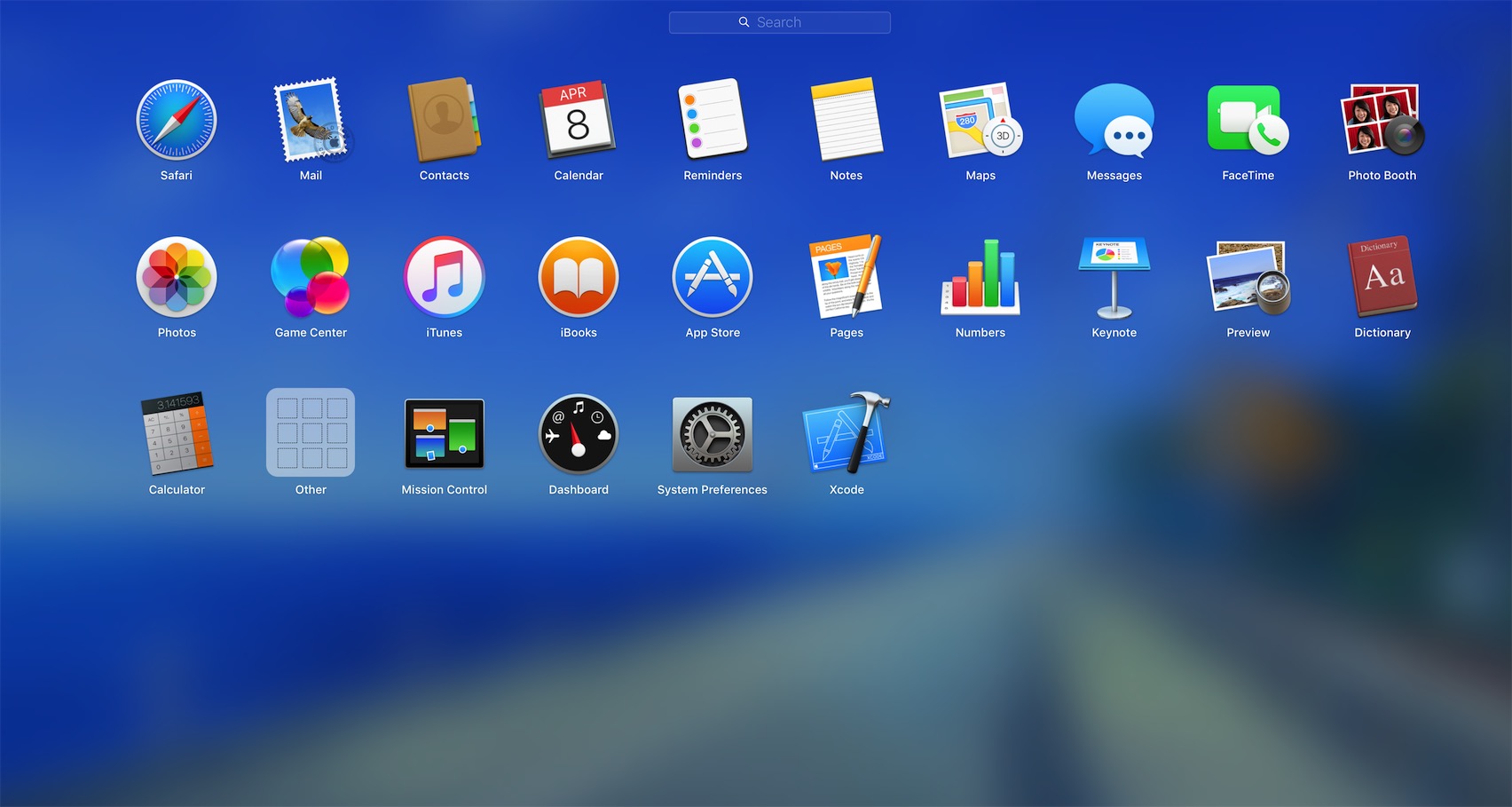Screen dimensions: 1512x807
Task: Open Photo Booth
Action: (x=1382, y=120)
